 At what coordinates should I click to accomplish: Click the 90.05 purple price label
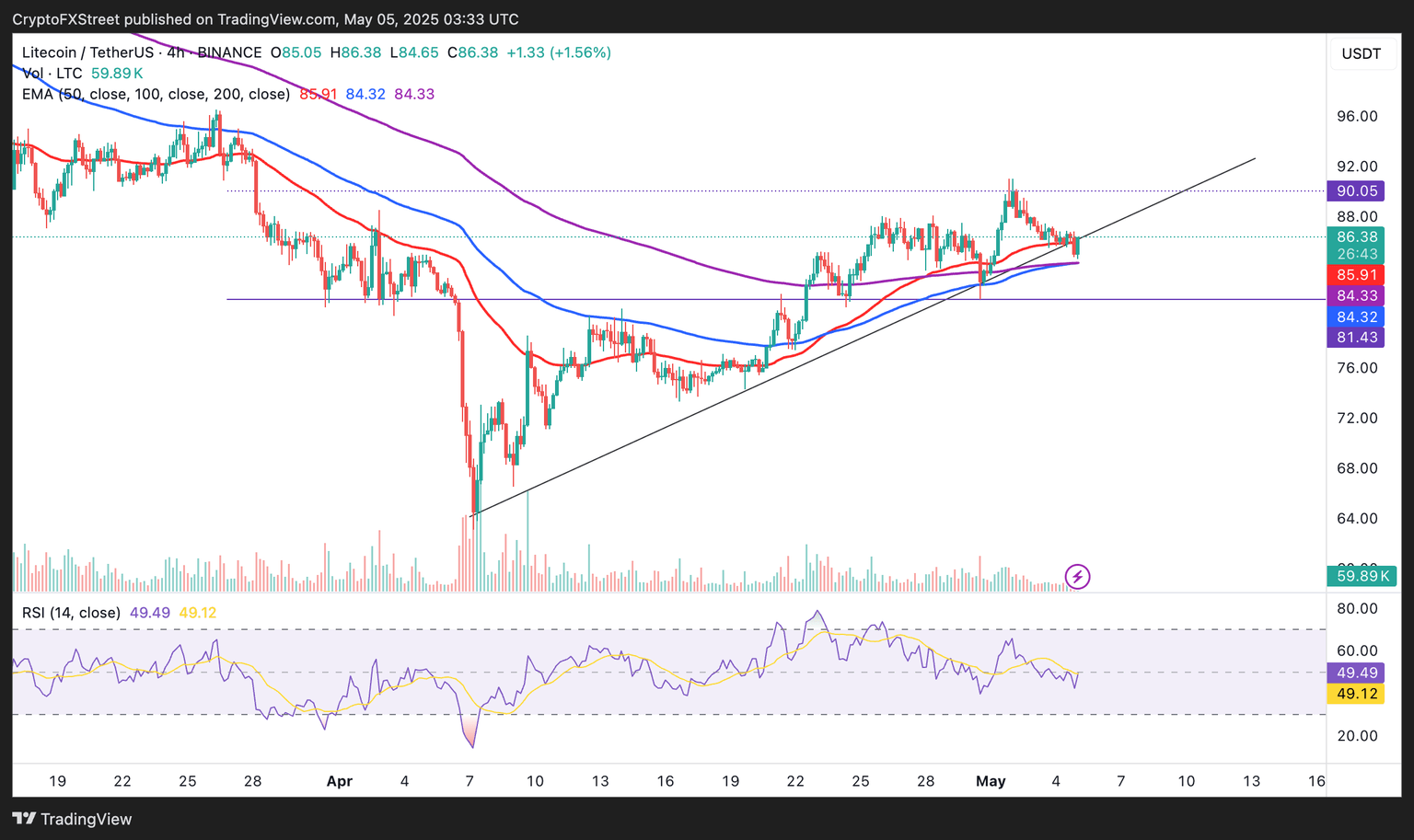(1356, 191)
